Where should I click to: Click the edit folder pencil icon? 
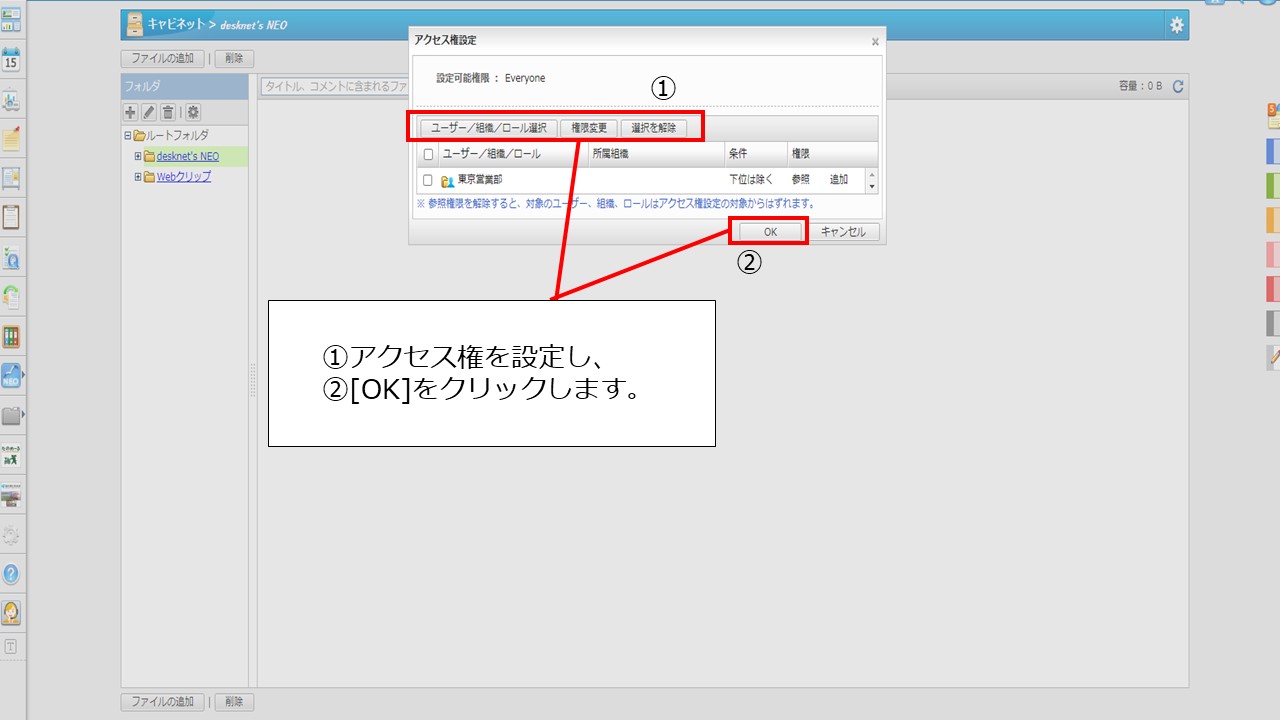[148, 113]
